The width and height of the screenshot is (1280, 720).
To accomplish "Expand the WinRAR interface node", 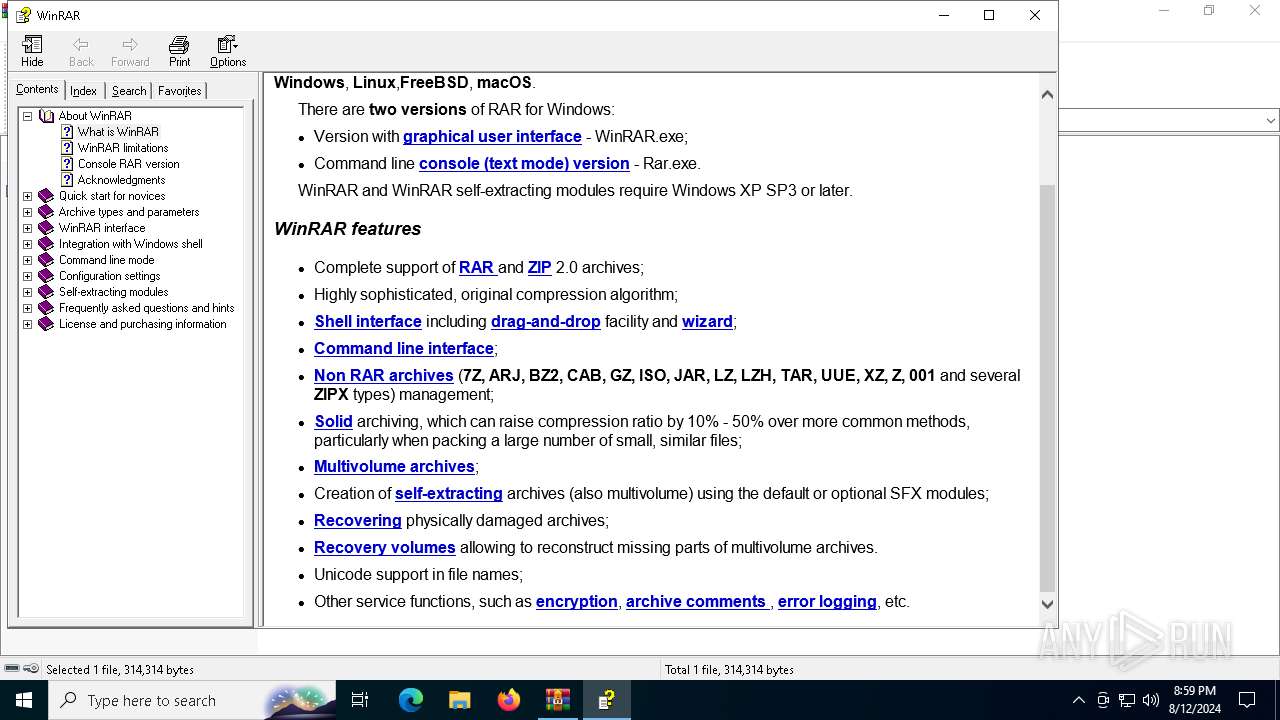I will [28, 228].
